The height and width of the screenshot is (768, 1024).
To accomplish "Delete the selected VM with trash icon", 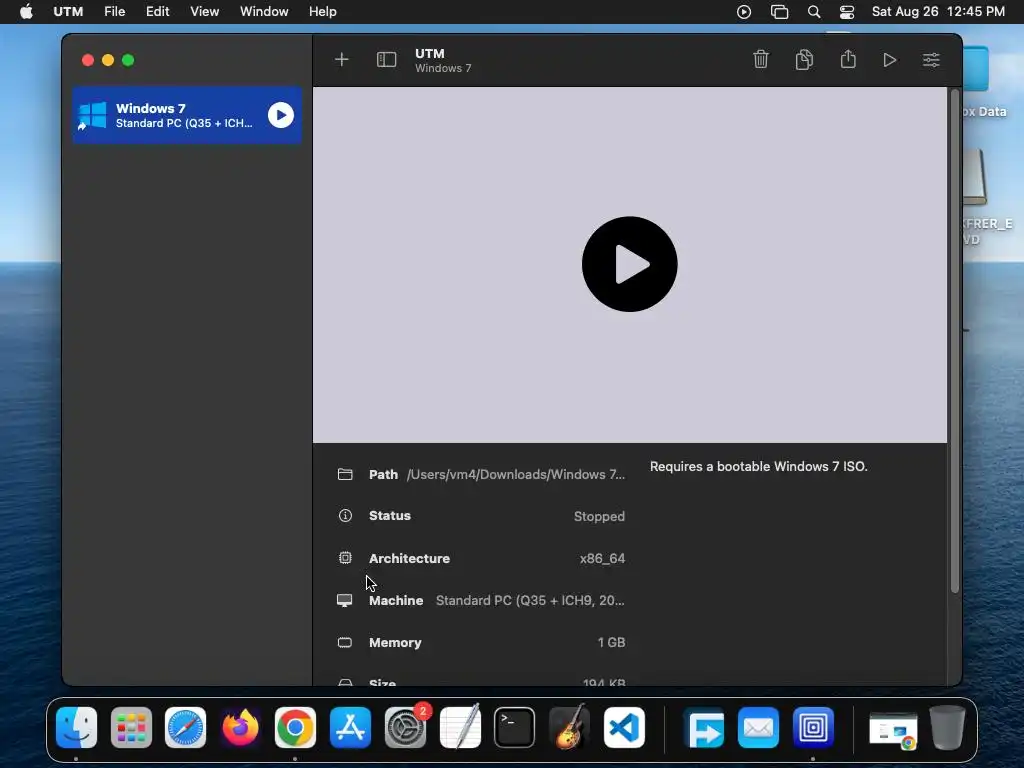I will pyautogui.click(x=761, y=59).
